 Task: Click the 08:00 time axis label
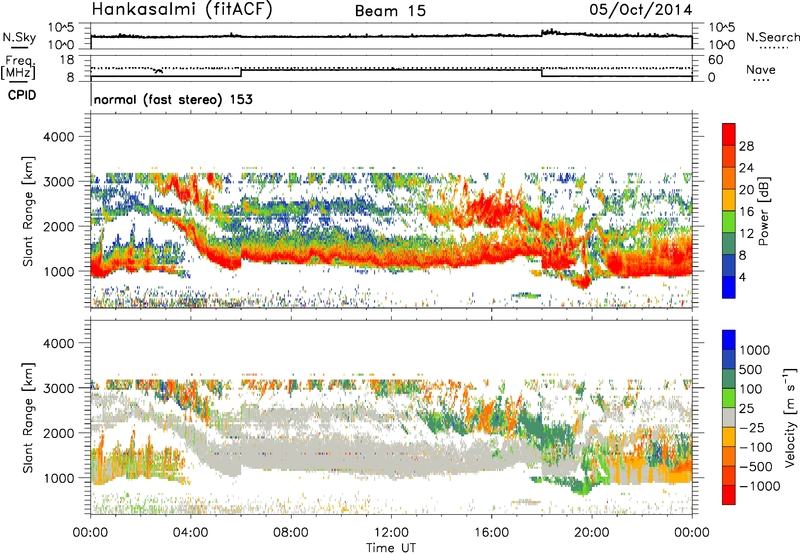click(291, 533)
